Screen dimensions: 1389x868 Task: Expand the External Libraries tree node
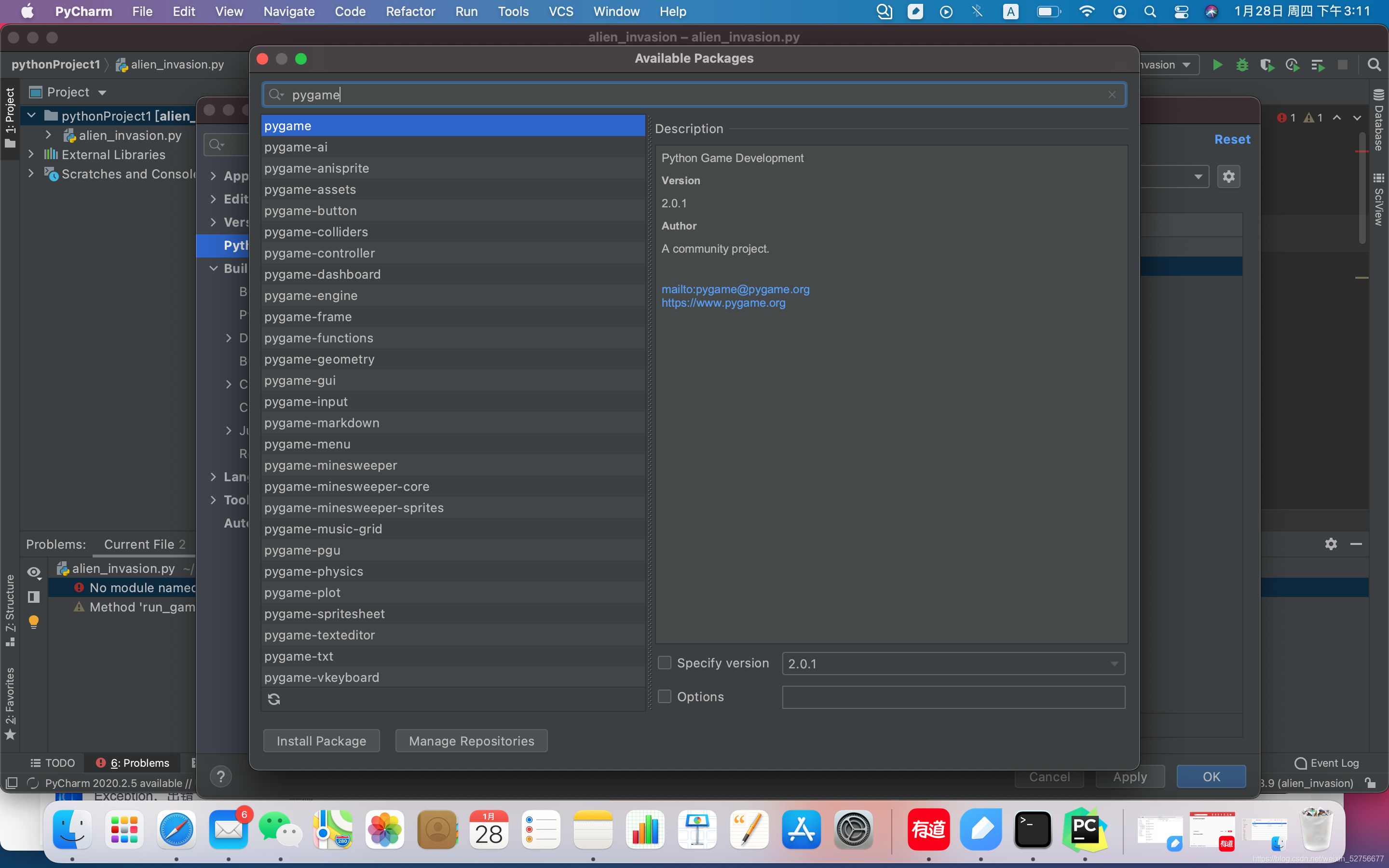click(31, 154)
